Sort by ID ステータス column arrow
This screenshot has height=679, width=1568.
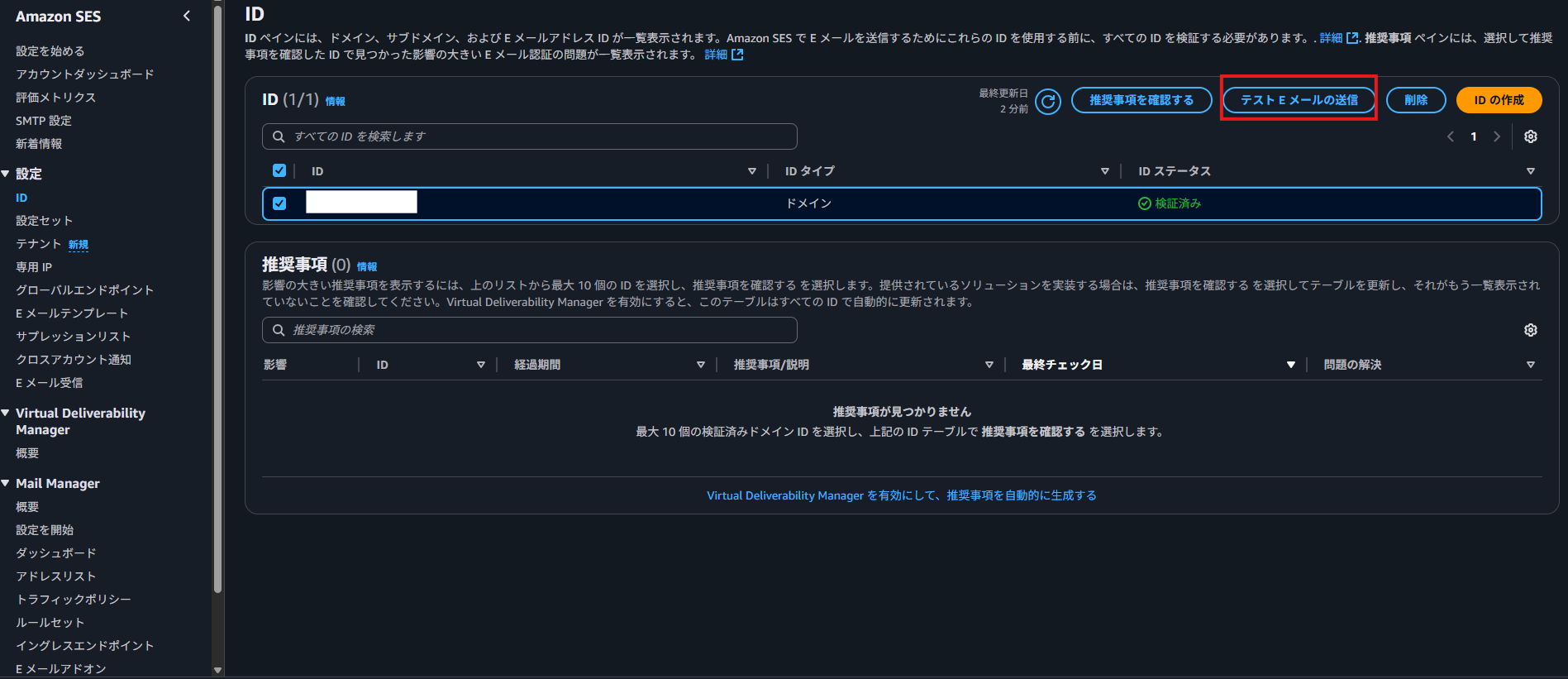pyautogui.click(x=1530, y=171)
